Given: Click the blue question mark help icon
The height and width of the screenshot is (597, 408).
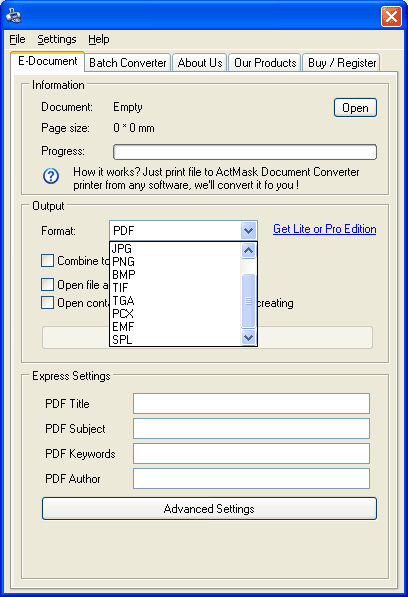Looking at the screenshot, I should [x=51, y=176].
